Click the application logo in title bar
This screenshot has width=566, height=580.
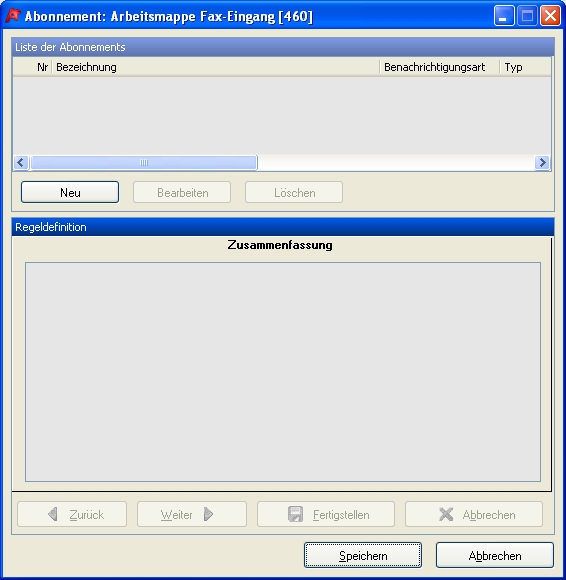point(13,16)
